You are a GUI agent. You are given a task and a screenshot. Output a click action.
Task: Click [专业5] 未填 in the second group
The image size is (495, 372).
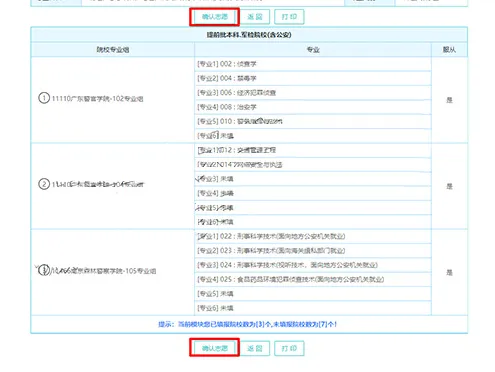(x=313, y=208)
